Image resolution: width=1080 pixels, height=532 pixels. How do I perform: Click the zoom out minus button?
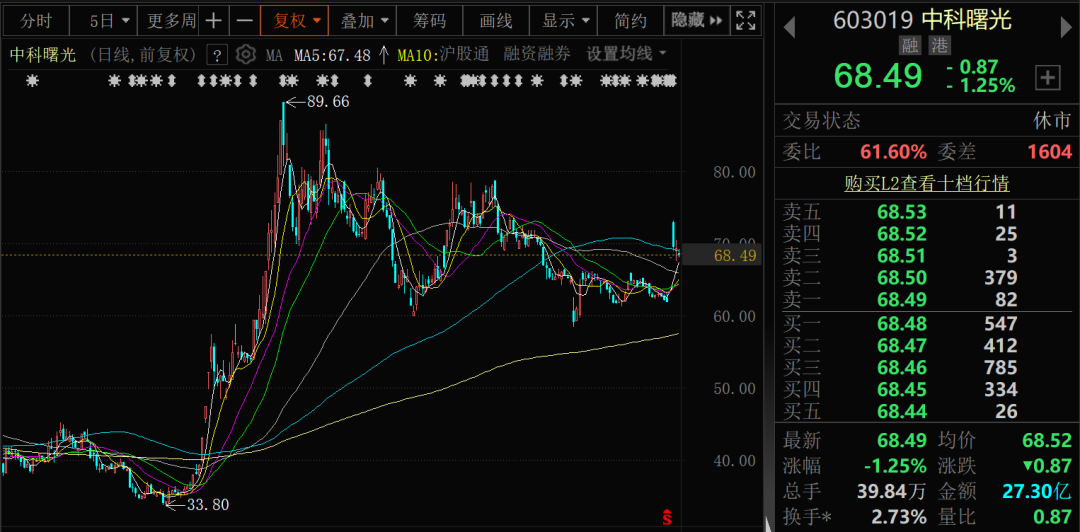tap(244, 20)
